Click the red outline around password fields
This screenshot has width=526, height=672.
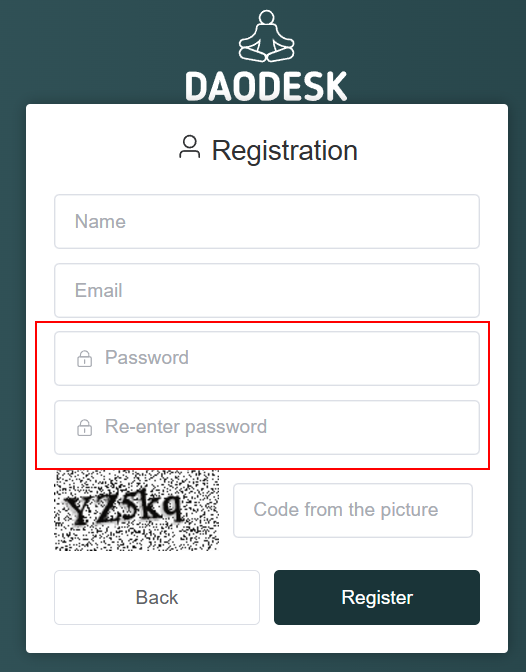262,322
